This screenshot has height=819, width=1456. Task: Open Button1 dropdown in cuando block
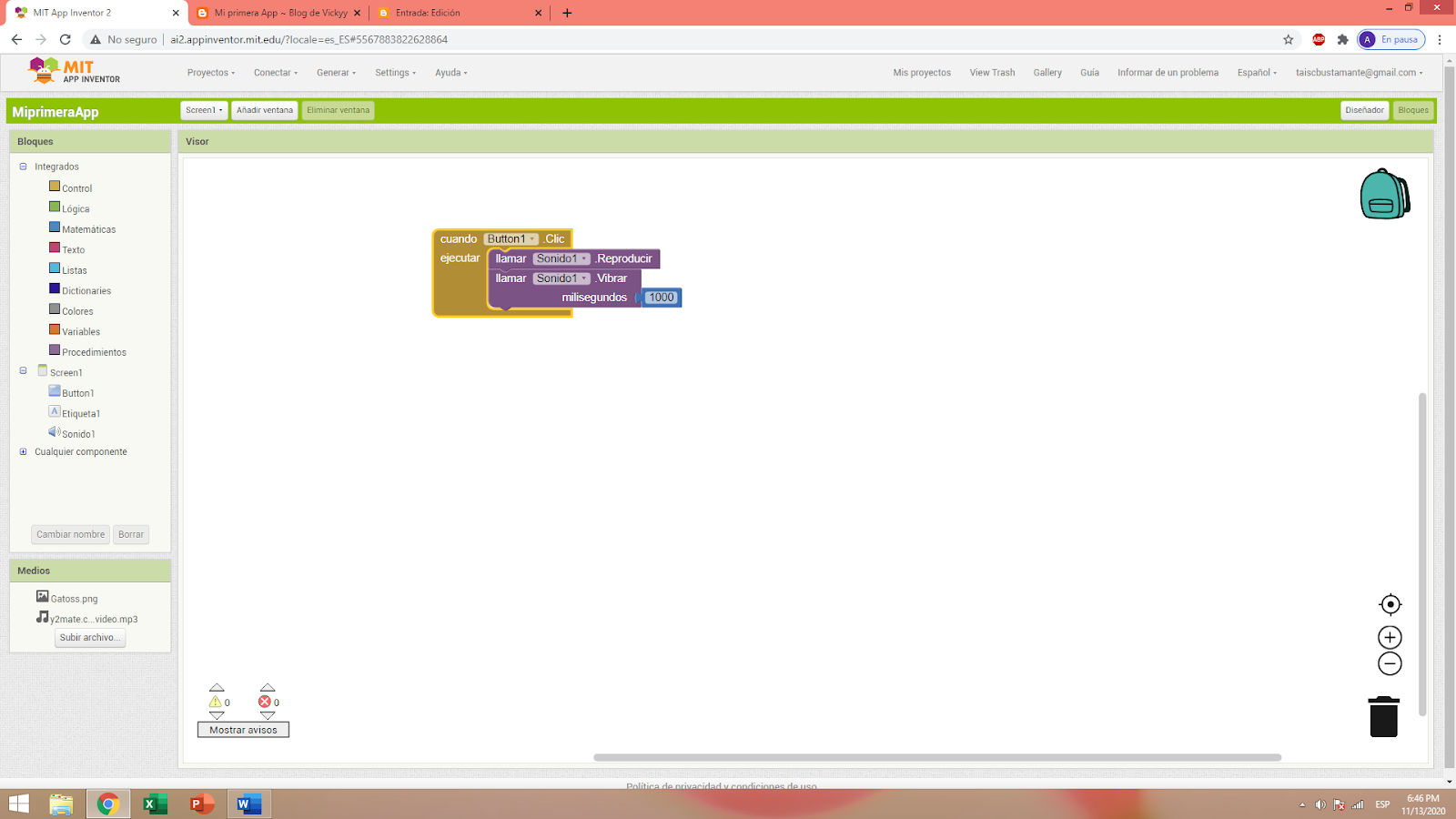pos(511,238)
